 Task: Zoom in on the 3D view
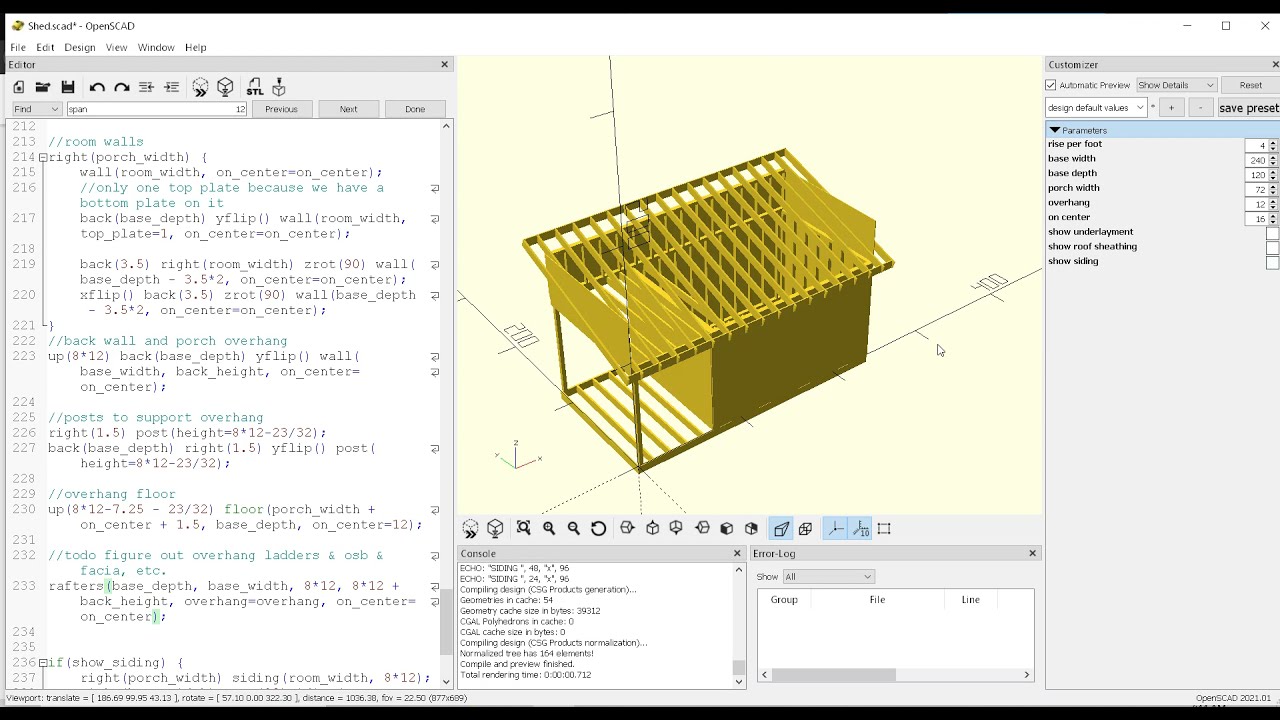click(549, 528)
